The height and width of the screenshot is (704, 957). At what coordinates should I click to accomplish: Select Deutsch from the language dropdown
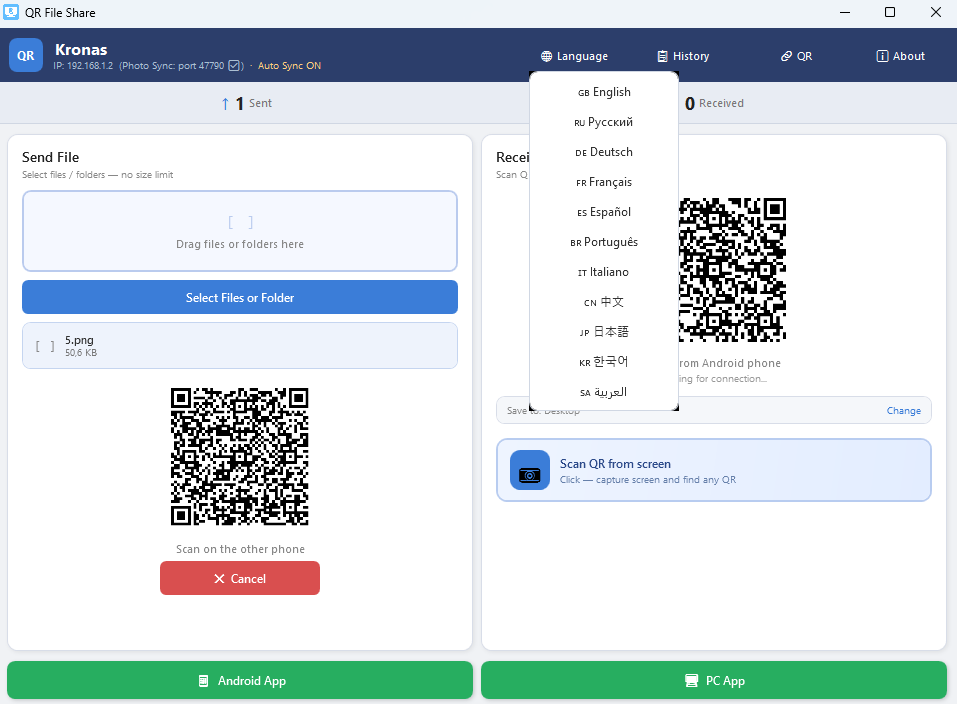[x=604, y=151]
